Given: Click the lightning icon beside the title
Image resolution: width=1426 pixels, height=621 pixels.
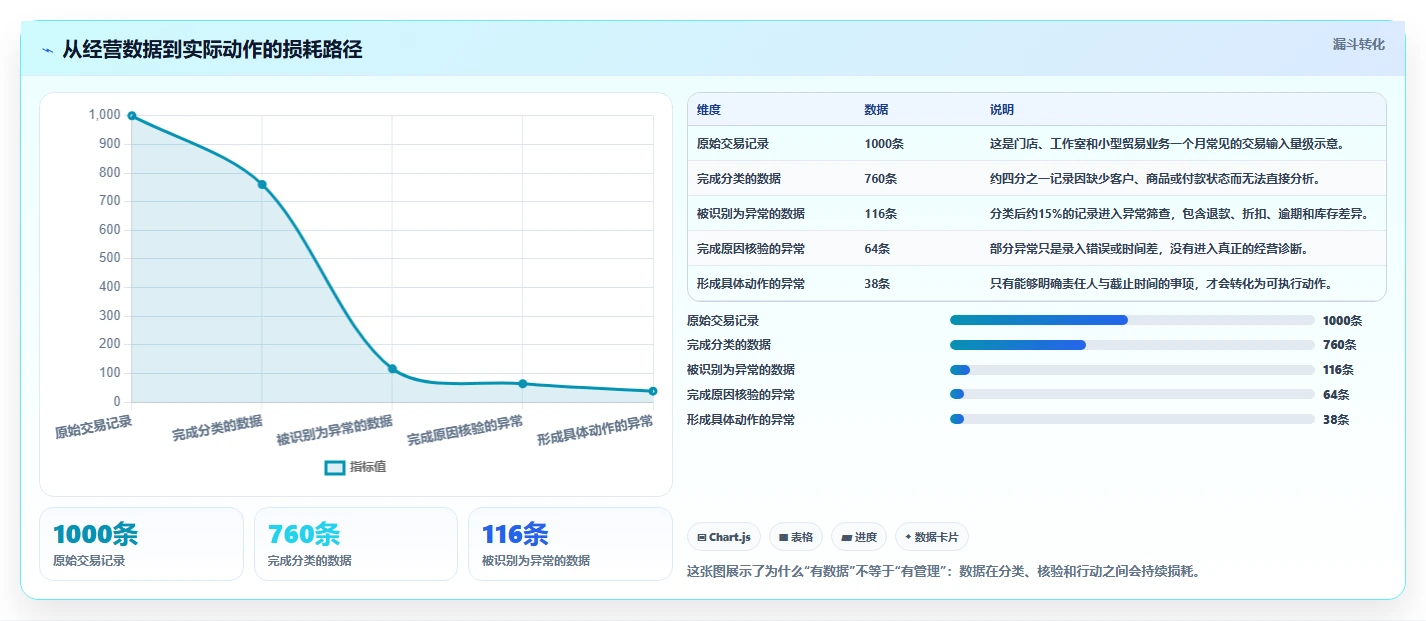Looking at the screenshot, I should [48, 50].
